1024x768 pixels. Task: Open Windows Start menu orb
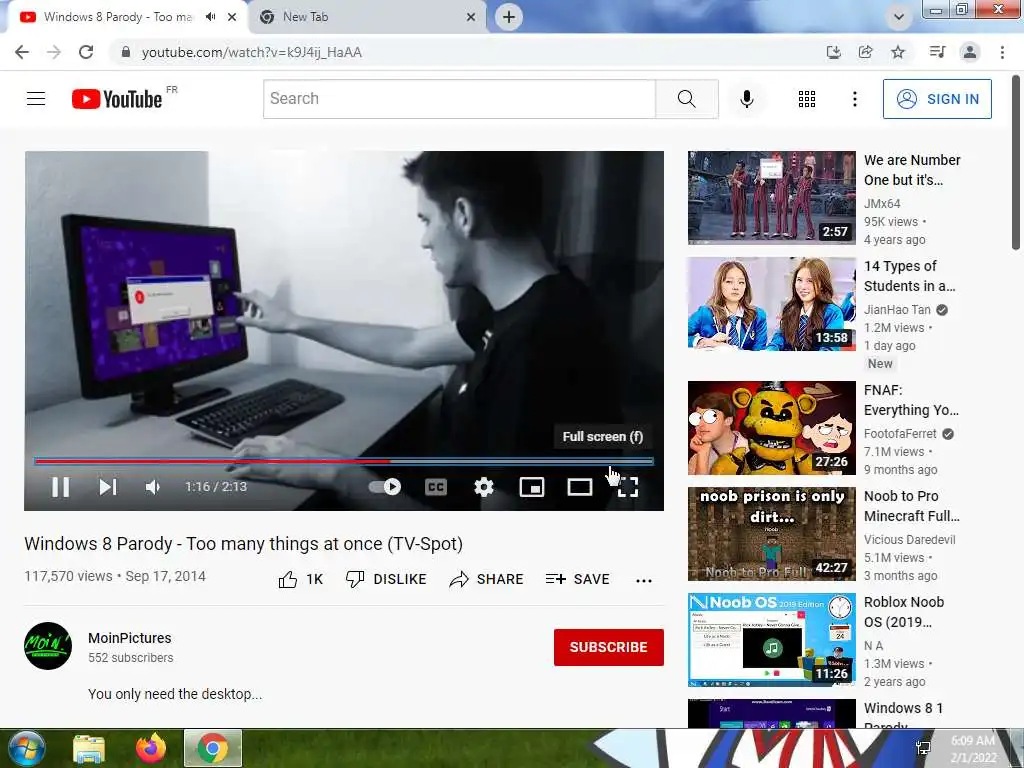[x=25, y=748]
